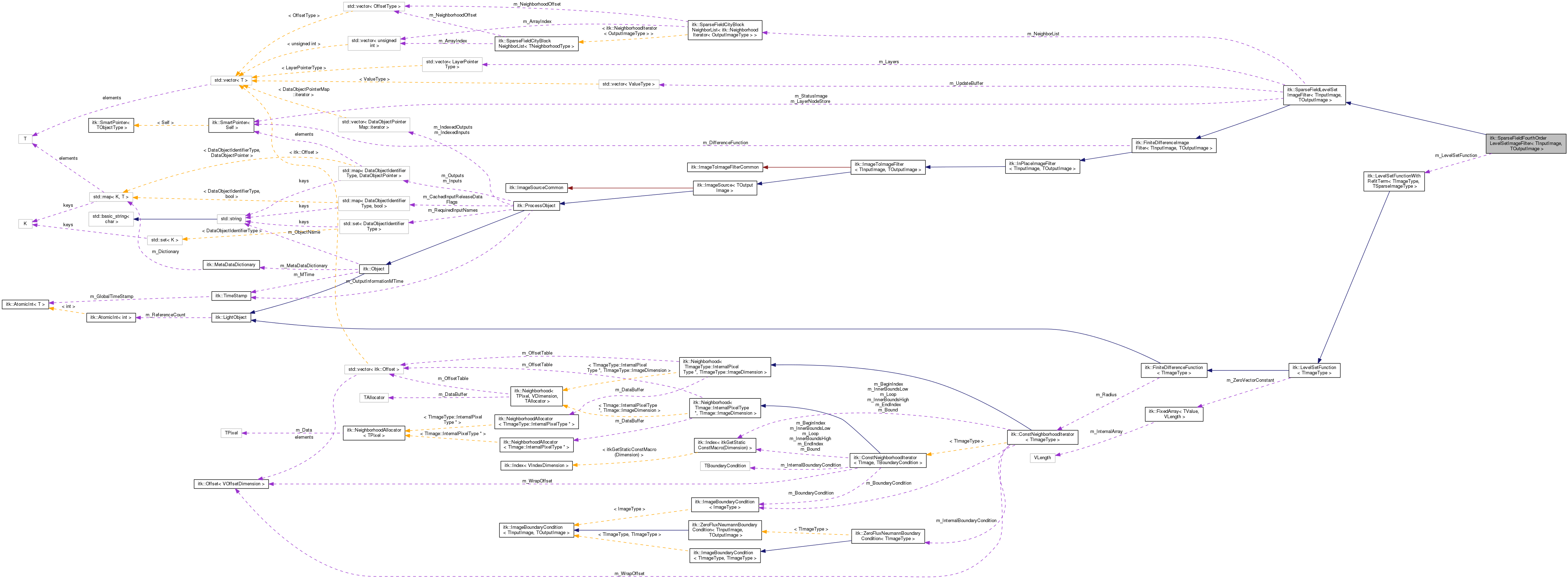The image size is (1568, 579).
Task: Select the itk::ImageSource< TOutputImage > node
Action: coord(724,187)
